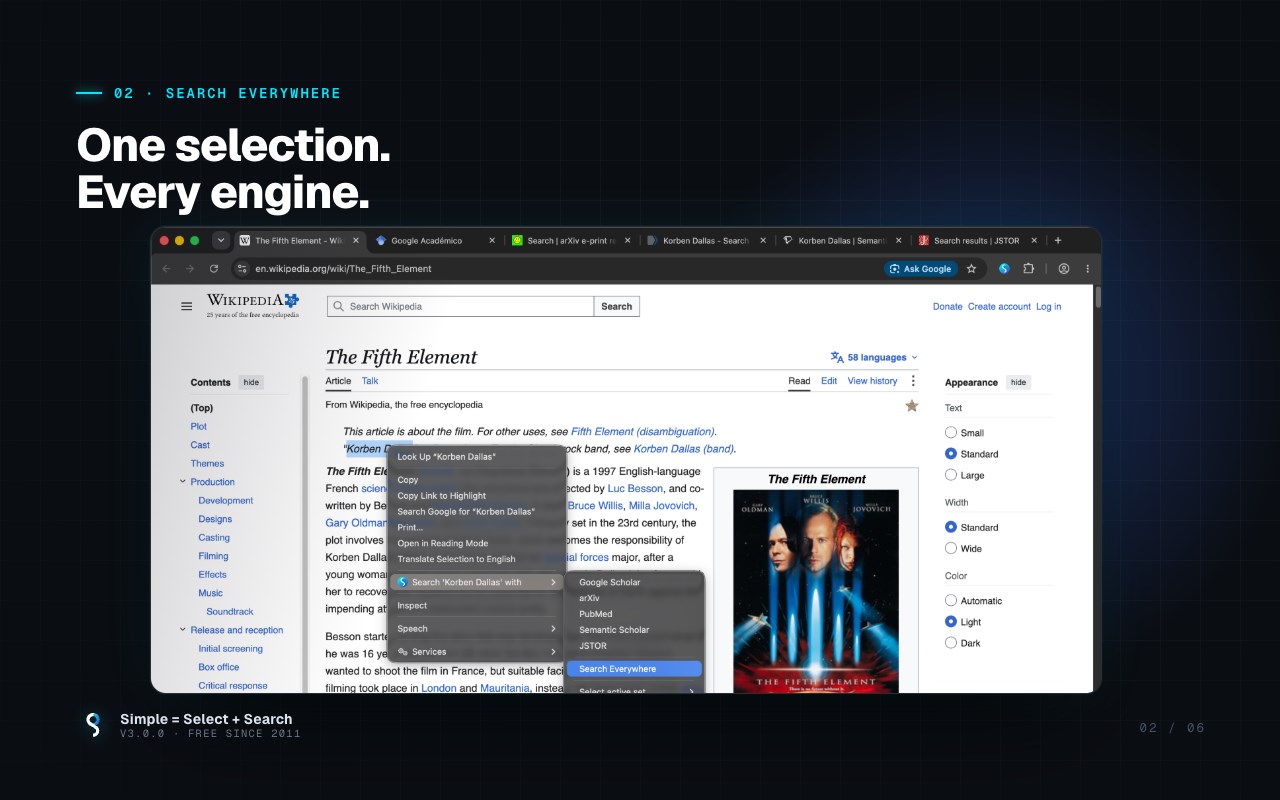Click the browser reload icon
The image size is (1280, 800).
click(x=214, y=269)
